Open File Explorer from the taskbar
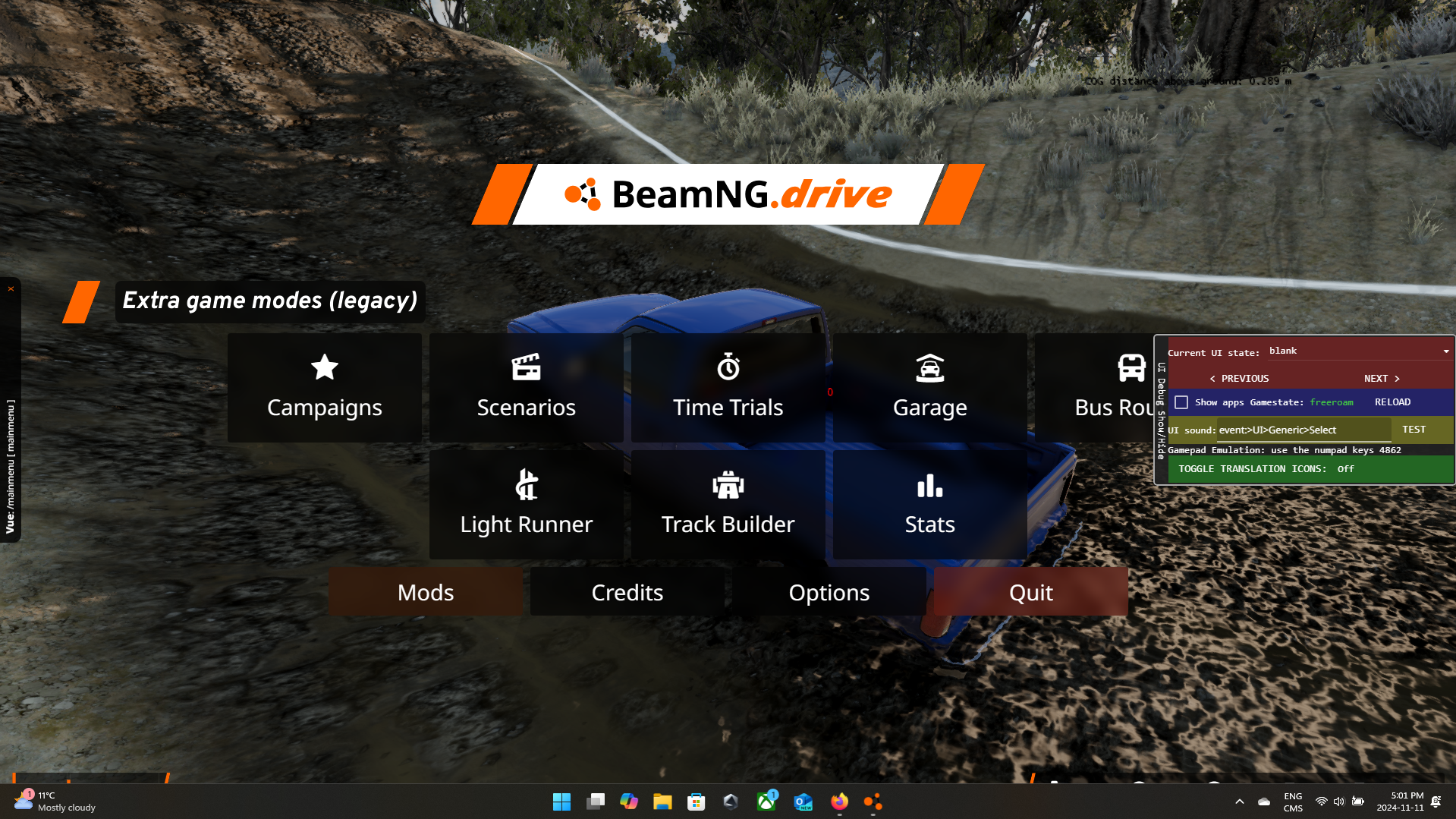This screenshot has width=1456, height=819. pos(662,802)
